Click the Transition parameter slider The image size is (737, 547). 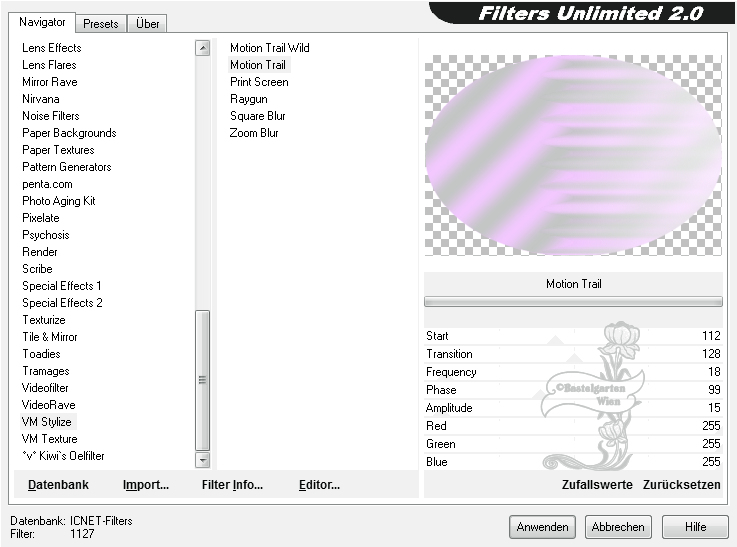[573, 354]
